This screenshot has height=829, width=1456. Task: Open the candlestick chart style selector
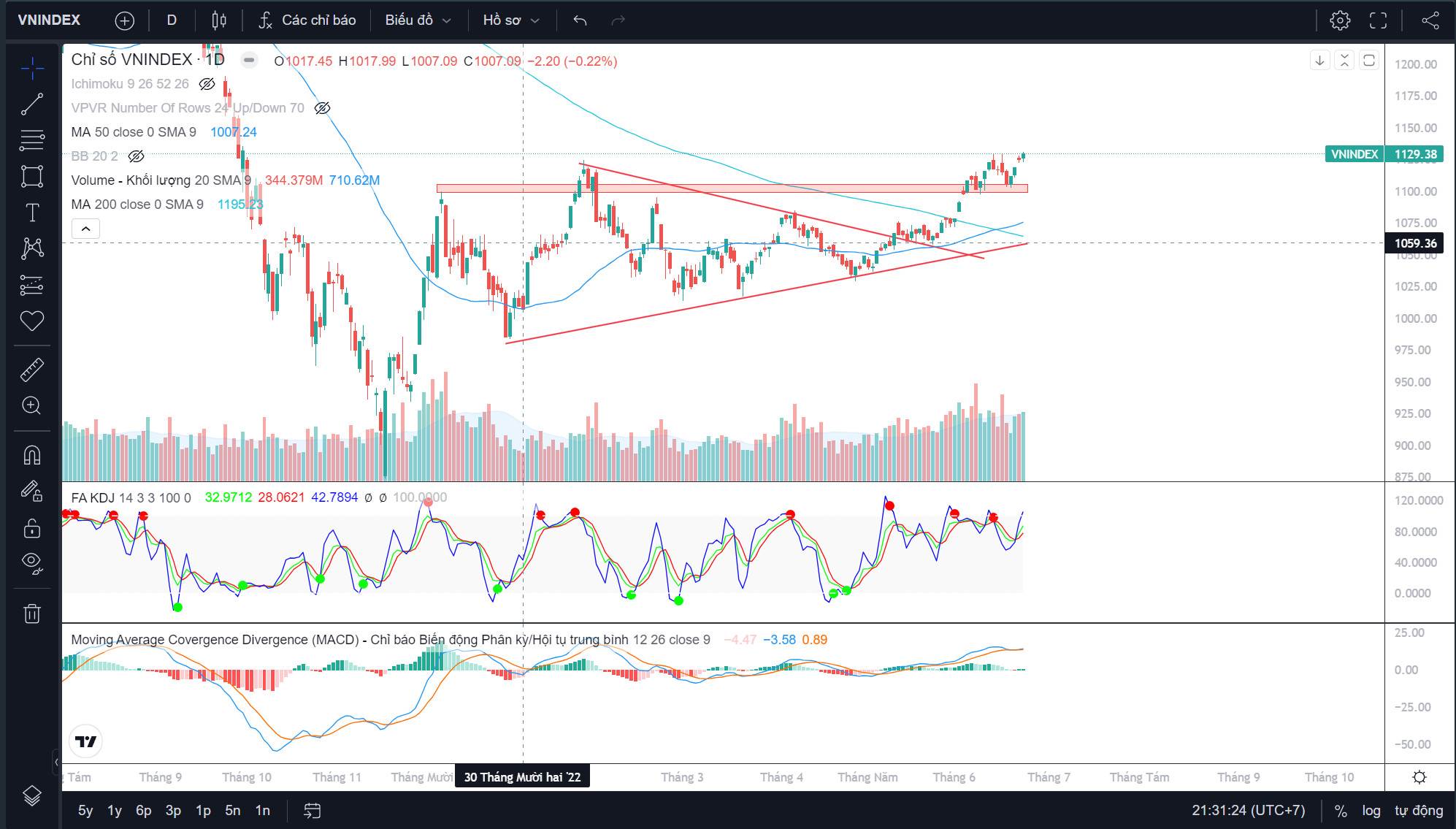coord(219,20)
